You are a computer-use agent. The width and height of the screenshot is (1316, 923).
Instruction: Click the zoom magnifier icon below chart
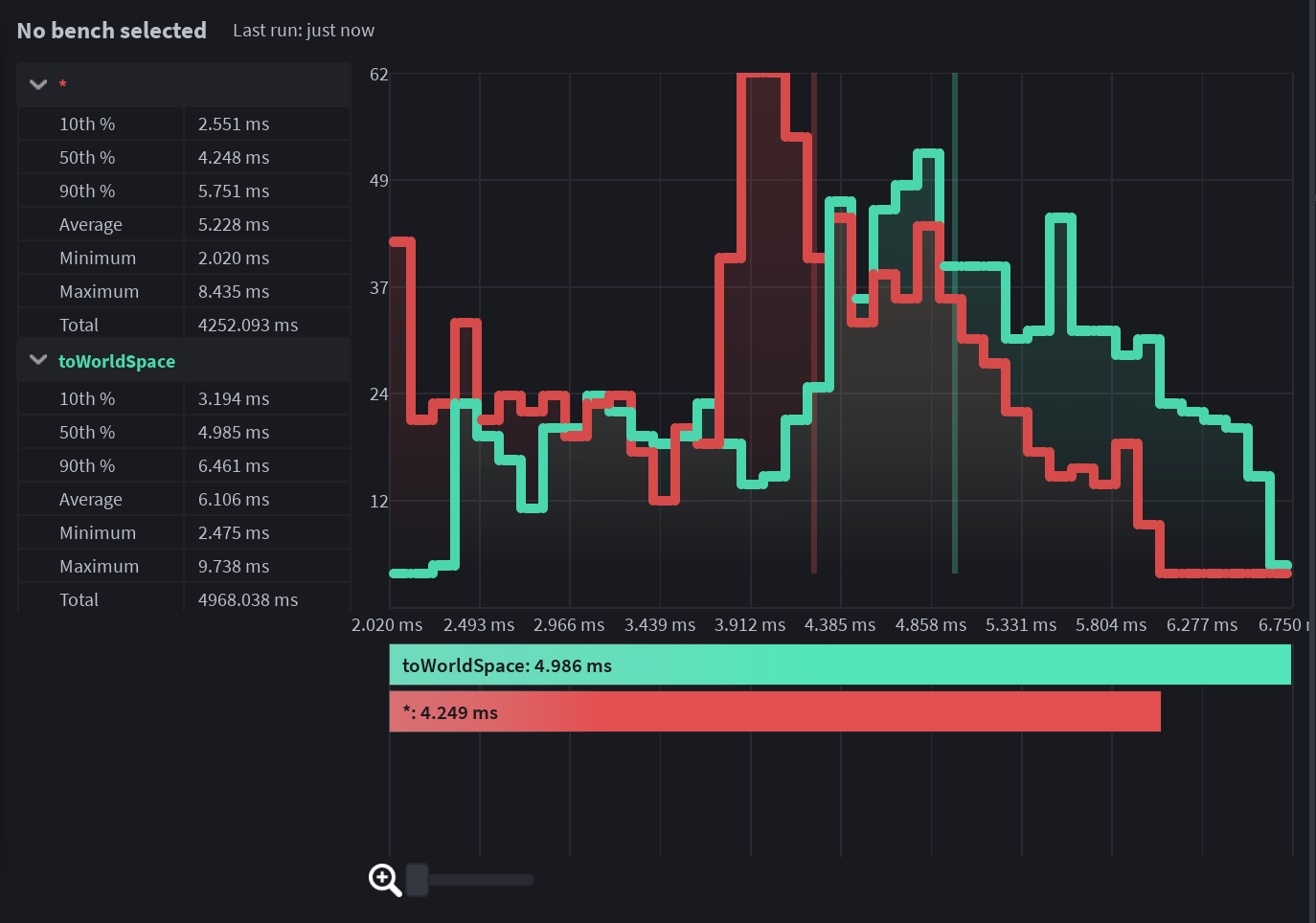pyautogui.click(x=385, y=879)
